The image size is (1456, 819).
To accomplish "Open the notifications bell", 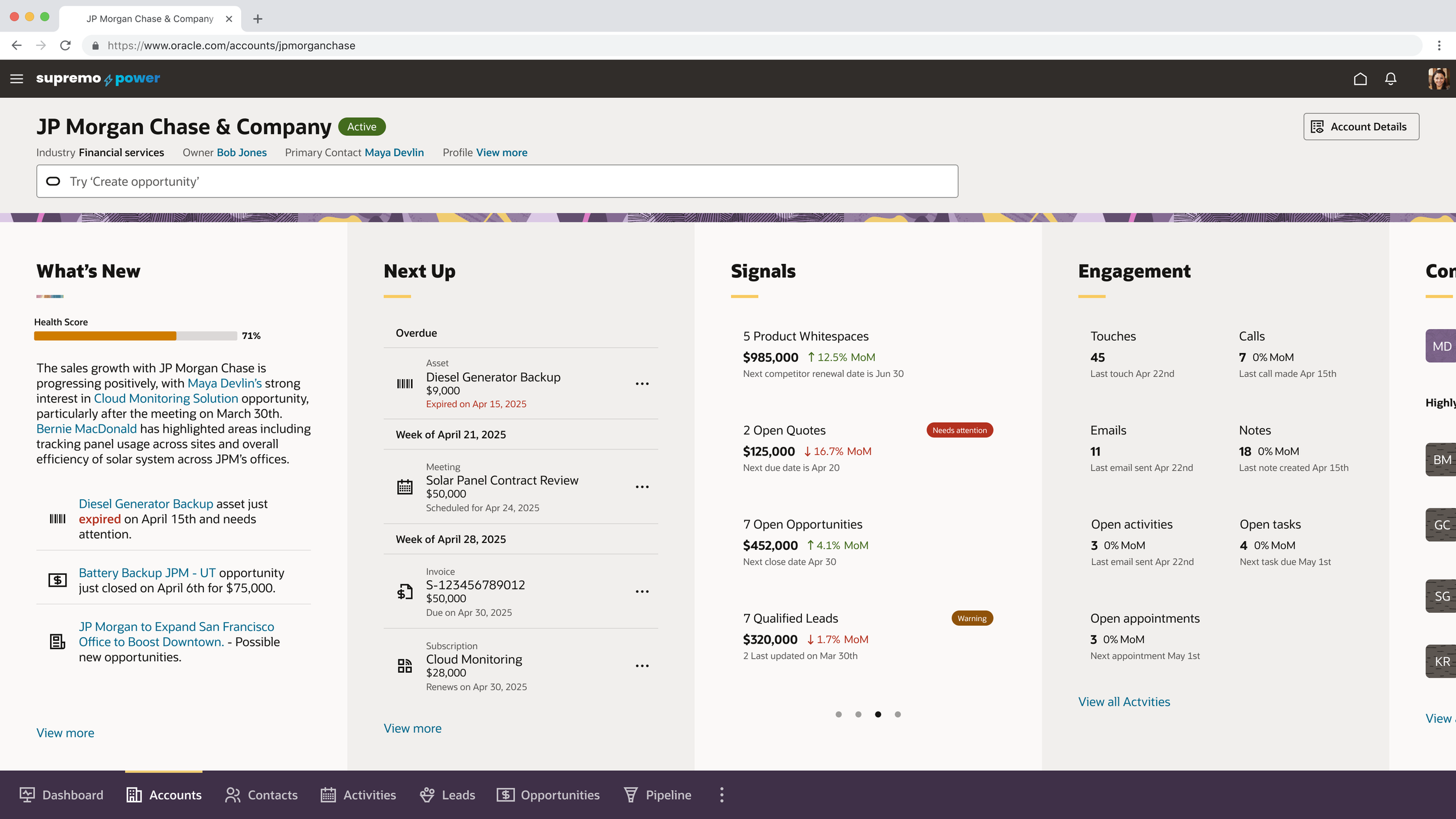I will tap(1390, 79).
